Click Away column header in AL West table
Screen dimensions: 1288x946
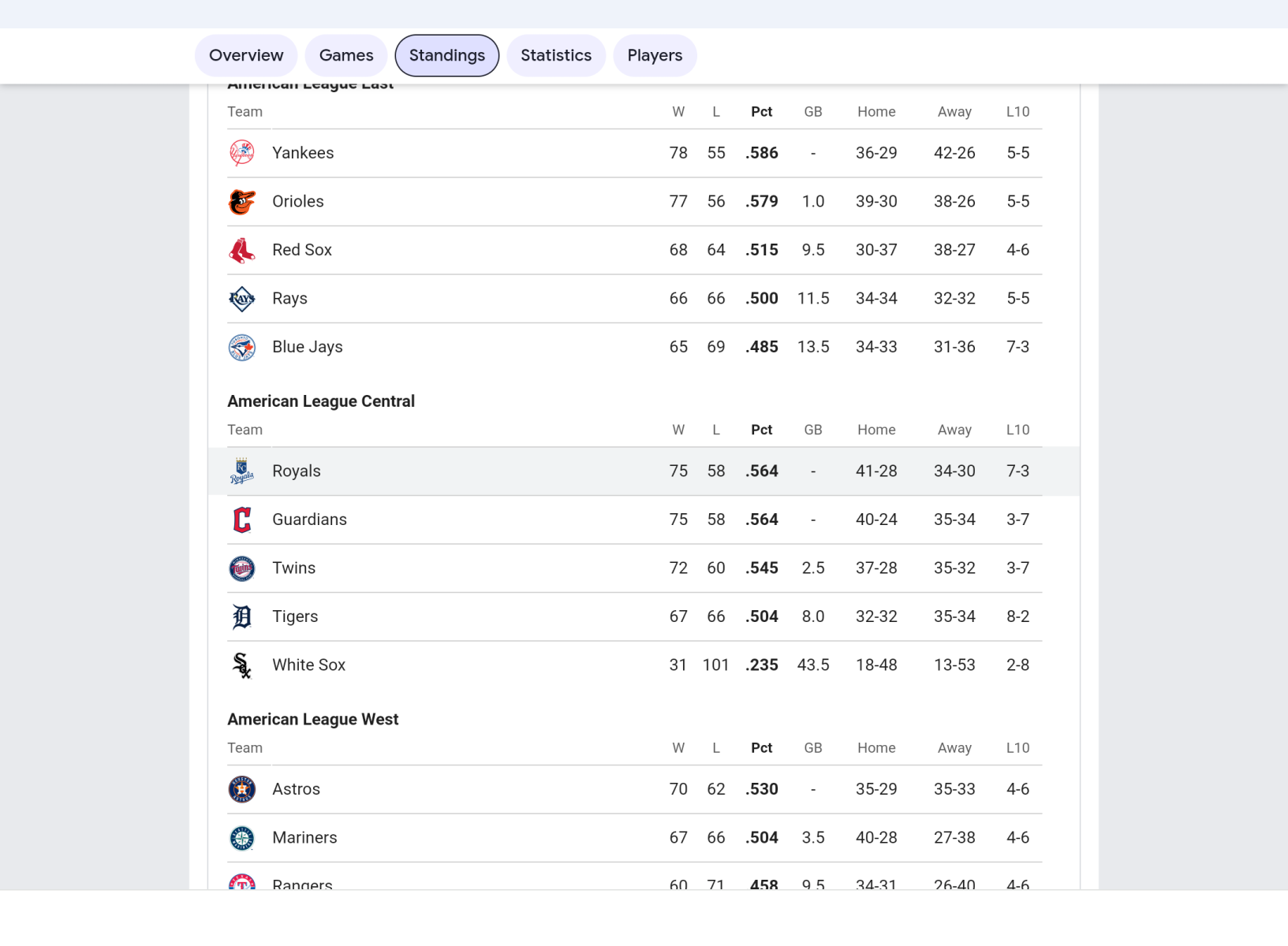click(954, 747)
